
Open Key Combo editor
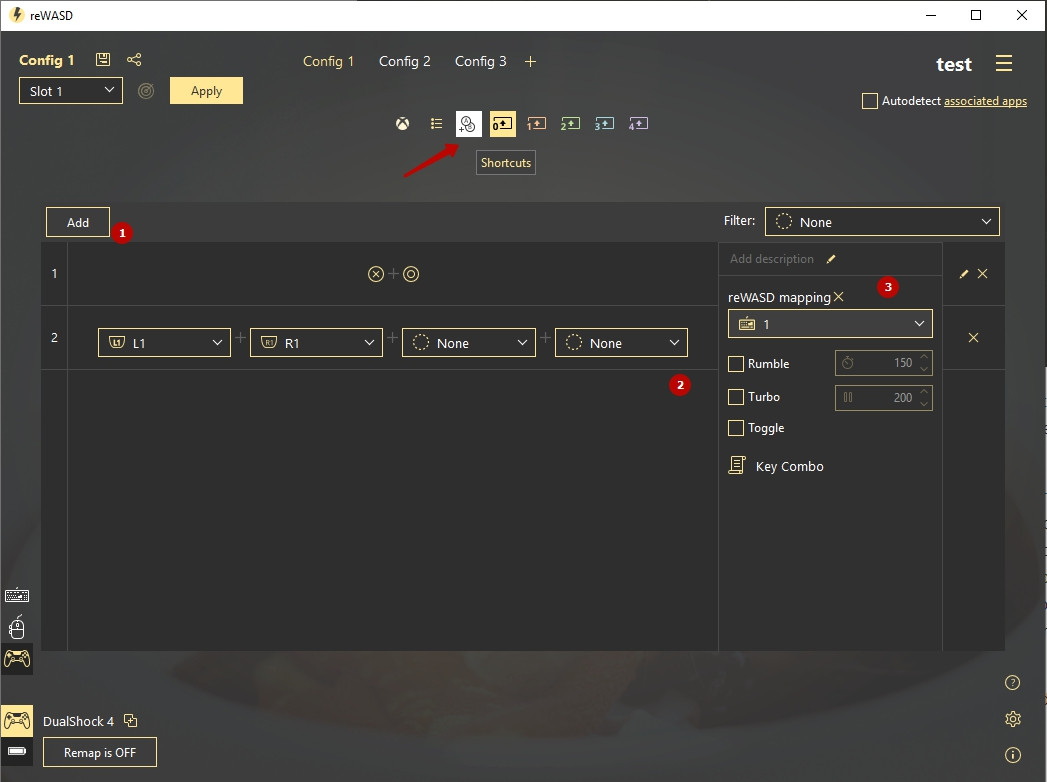click(x=776, y=465)
